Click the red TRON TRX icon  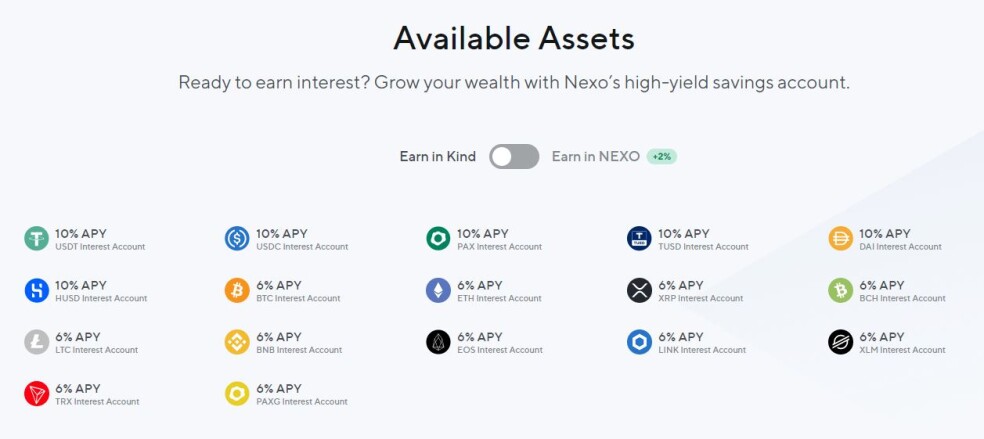coord(36,394)
